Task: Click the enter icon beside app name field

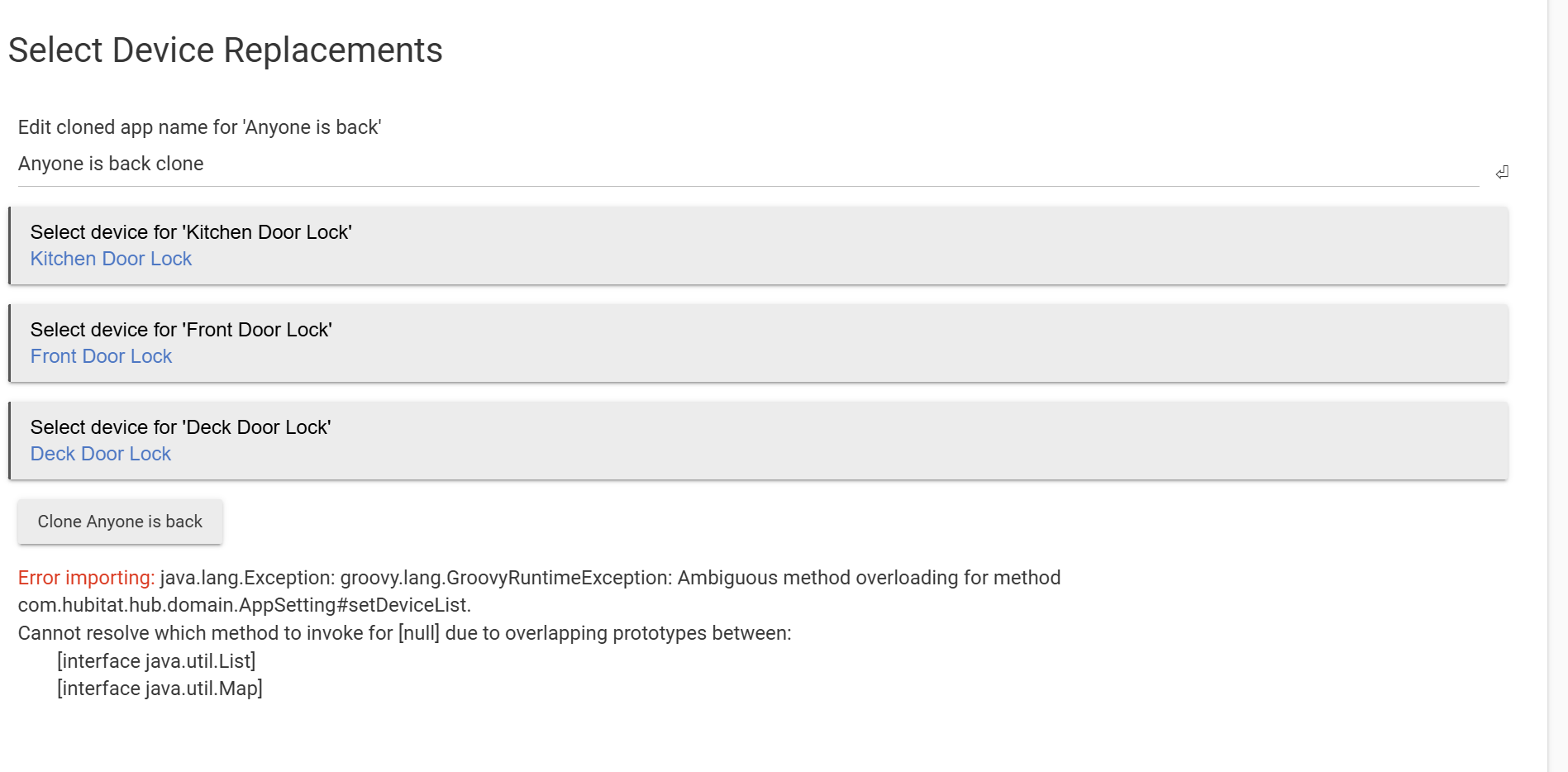Action: 1502,172
